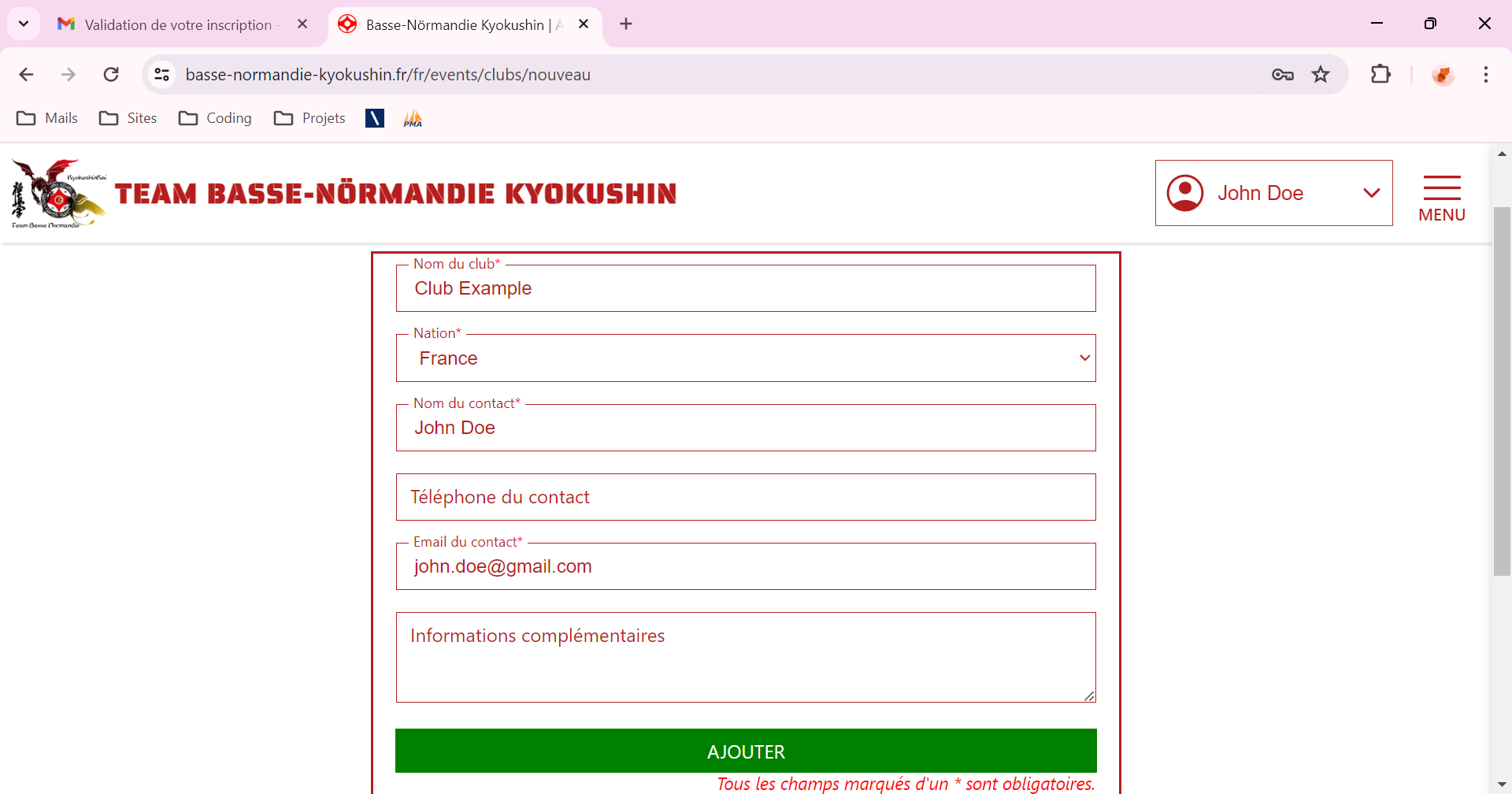Open the tab search dropdown arrow
1512x794 pixels.
pos(24,24)
